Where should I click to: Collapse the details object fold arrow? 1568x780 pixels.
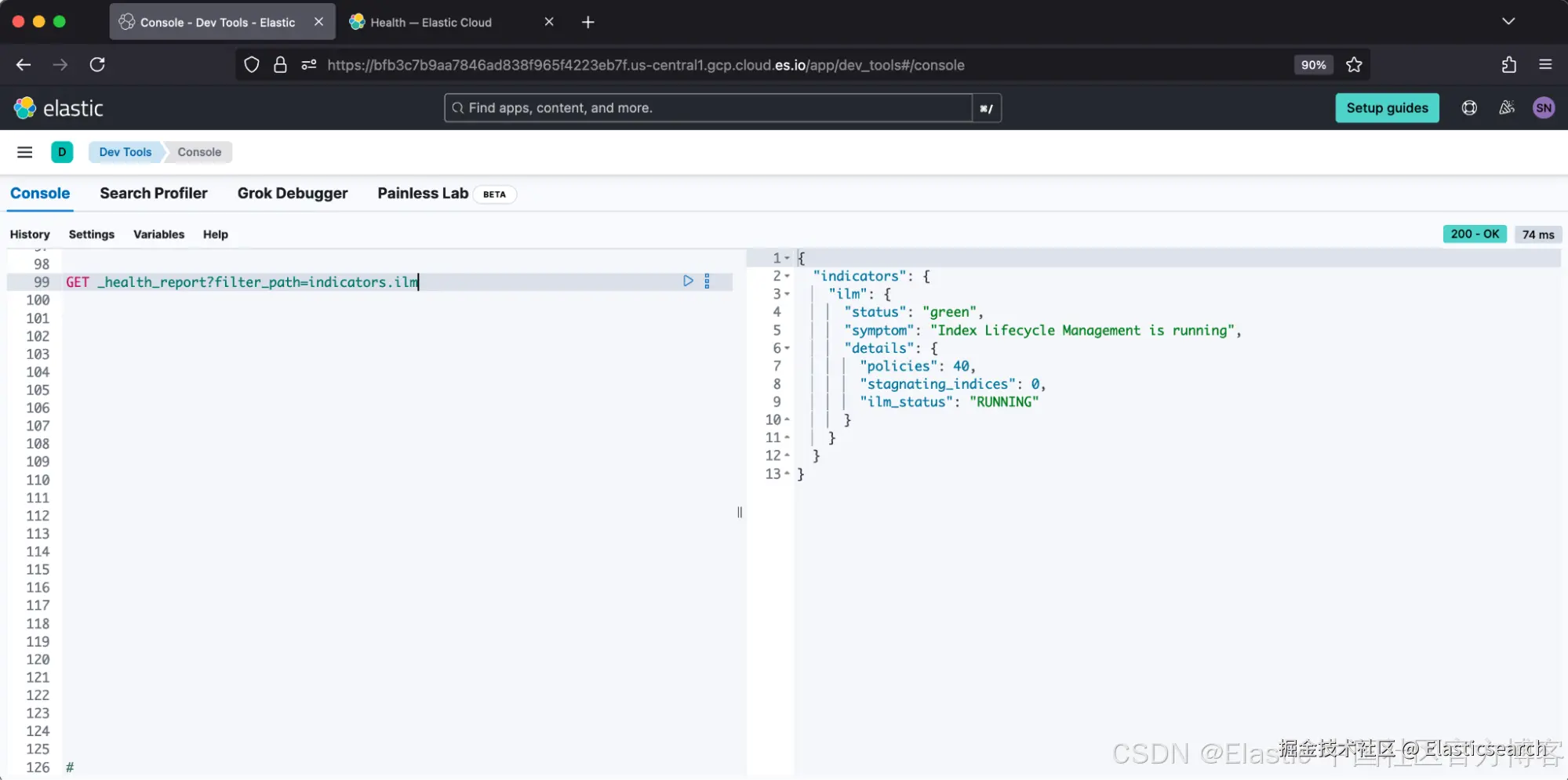click(787, 348)
